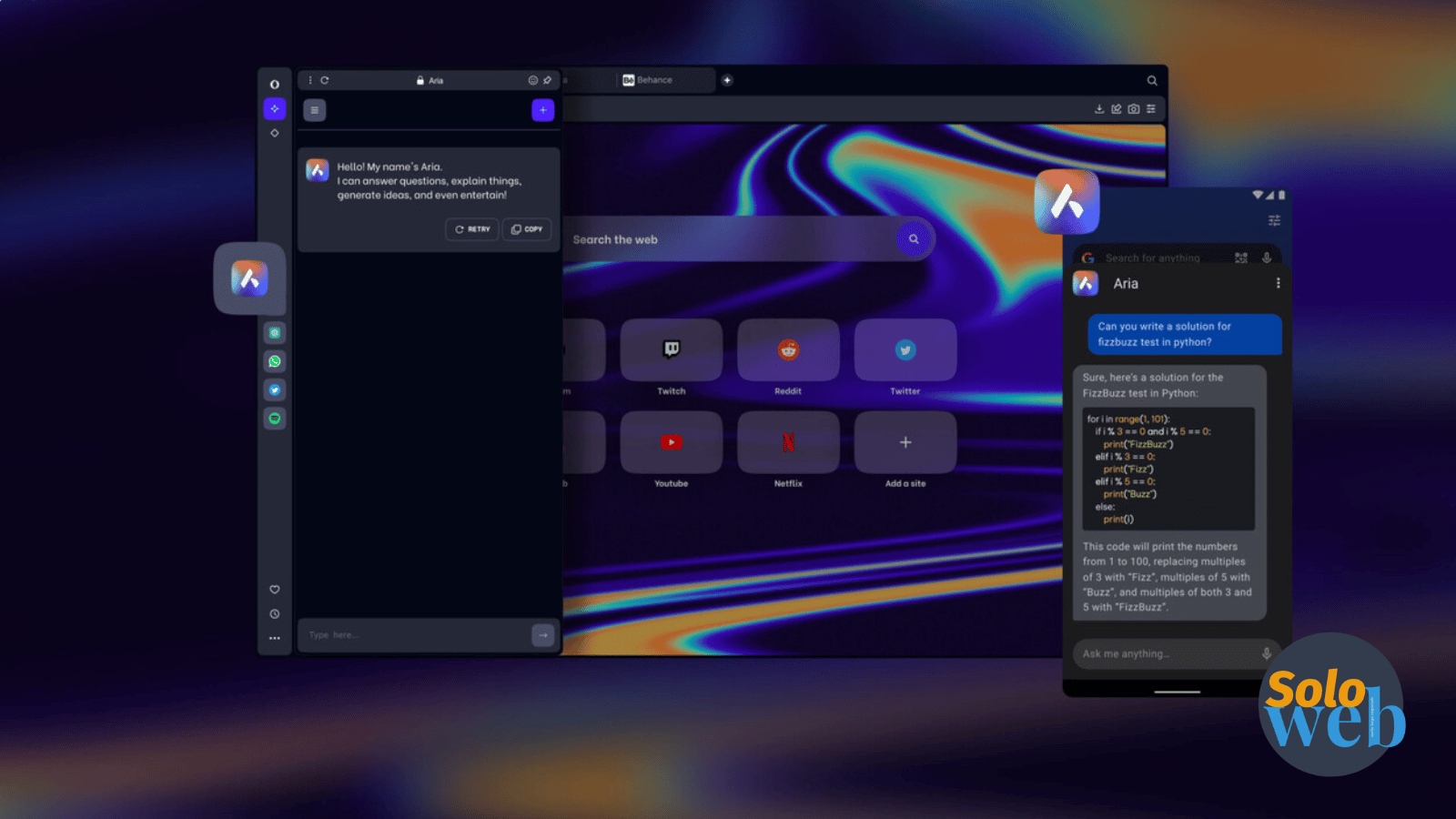Screen dimensions: 1456x819
Task: Send message with the arrow button
Action: 543,635
